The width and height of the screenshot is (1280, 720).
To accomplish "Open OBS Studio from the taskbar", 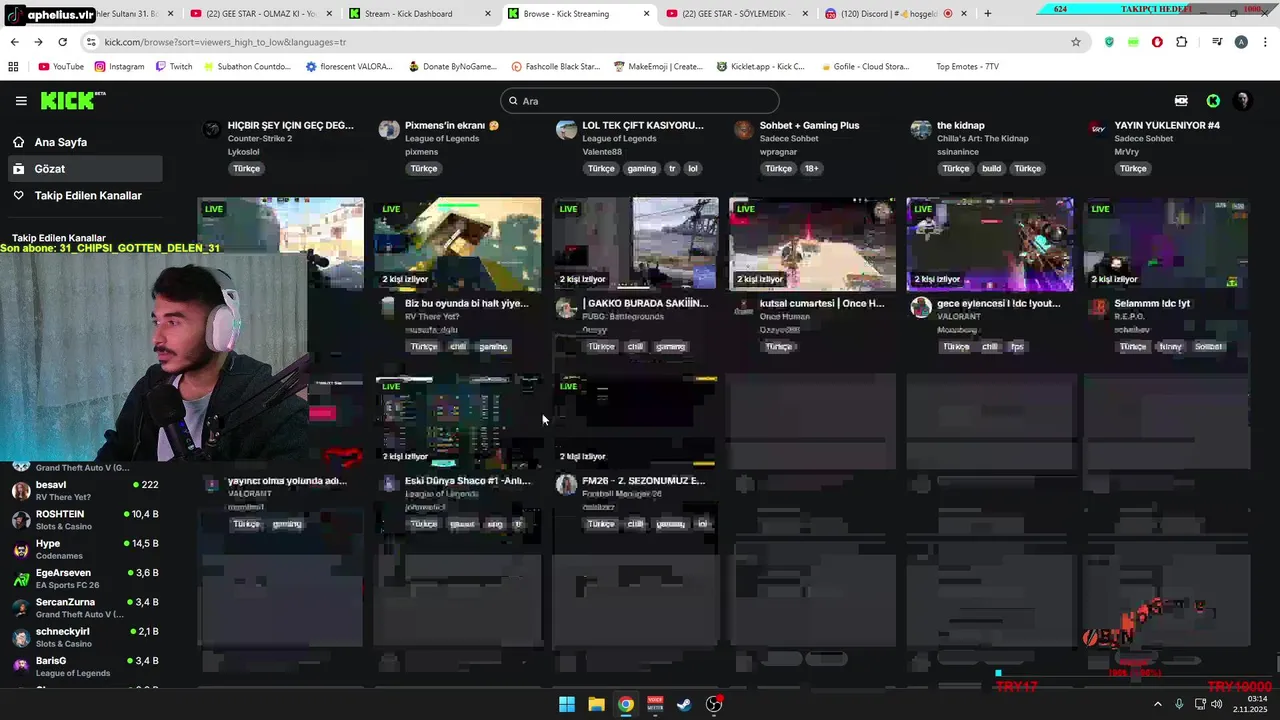I will pyautogui.click(x=714, y=704).
